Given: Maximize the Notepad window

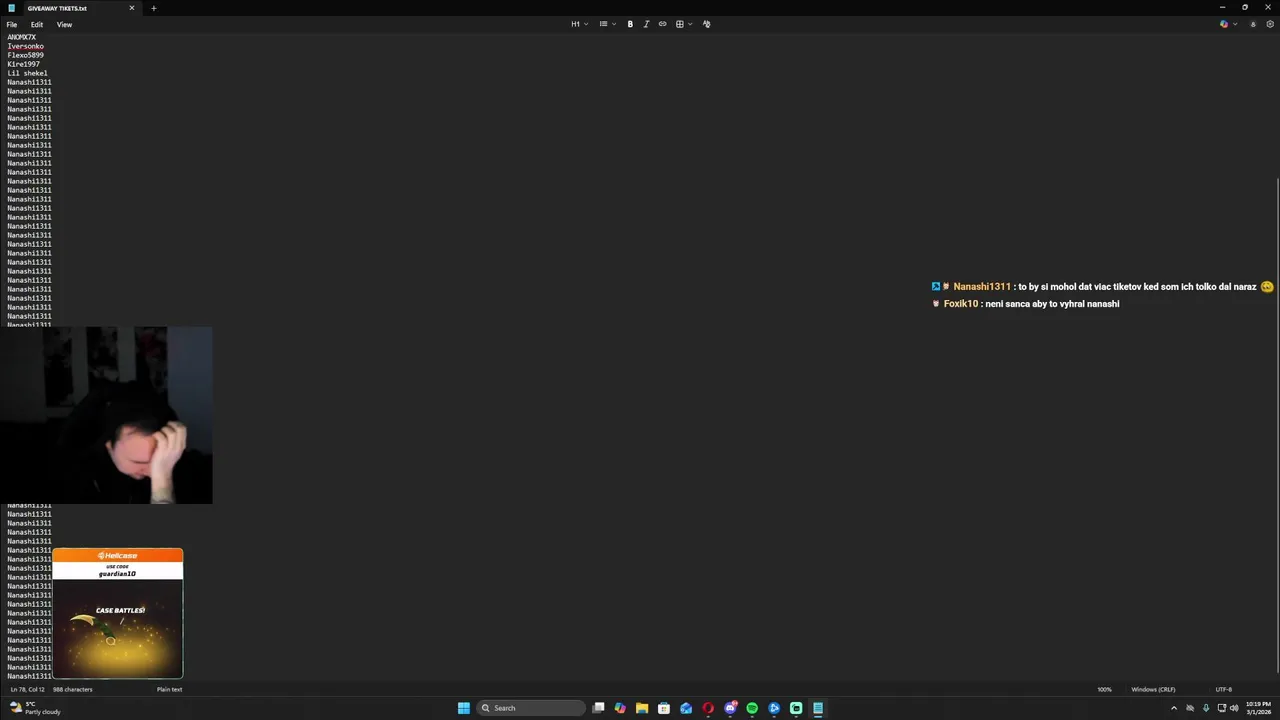Looking at the screenshot, I should 1245,7.
